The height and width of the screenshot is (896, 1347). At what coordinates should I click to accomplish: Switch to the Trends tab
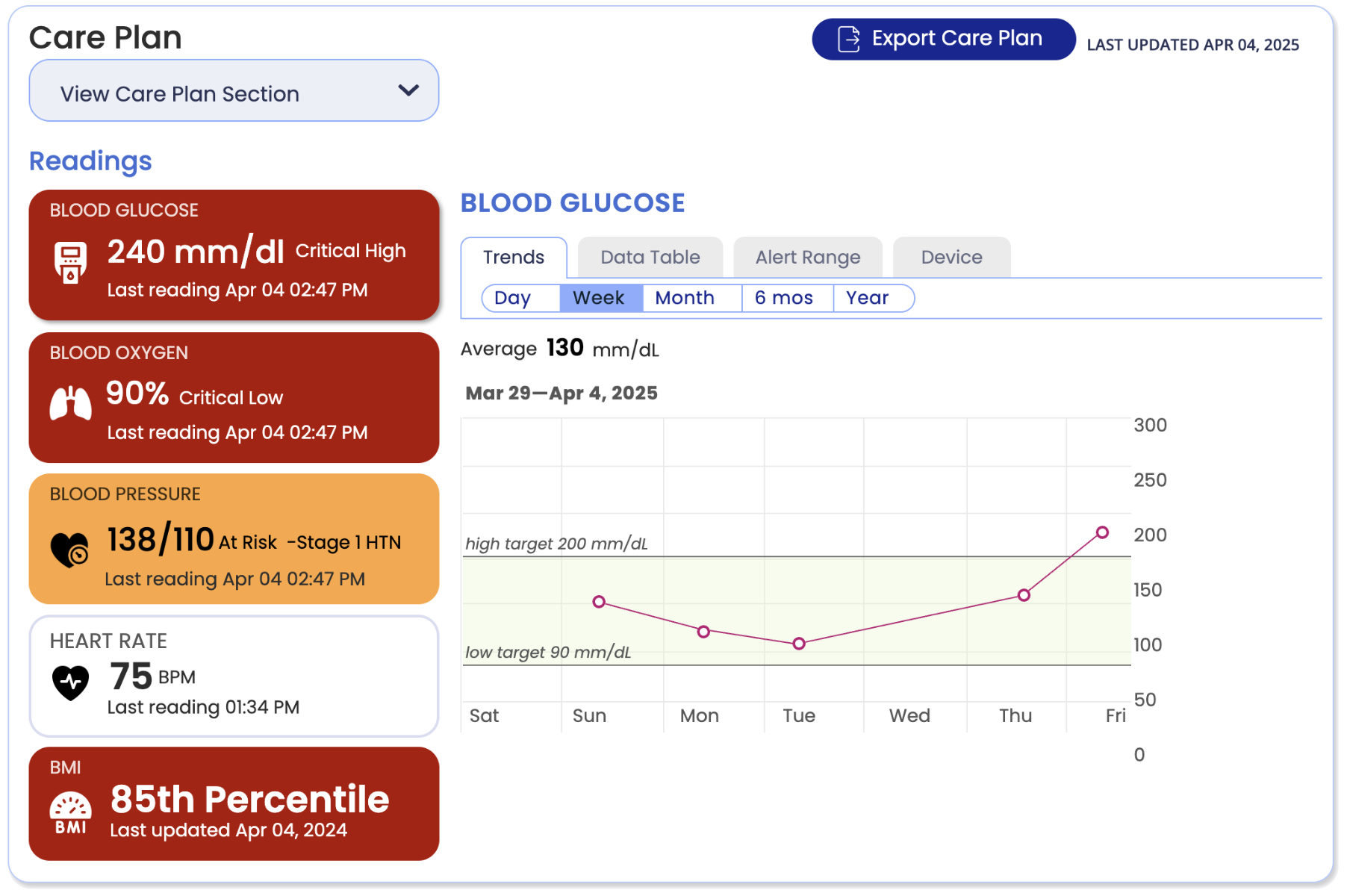click(513, 257)
